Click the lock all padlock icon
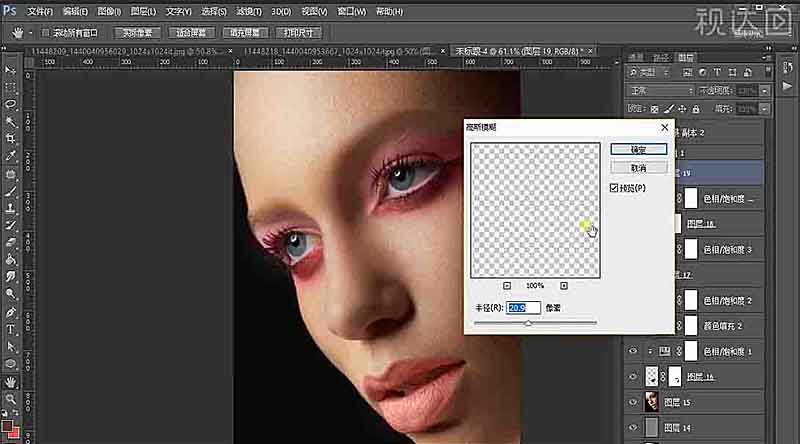The height and width of the screenshot is (444, 800). (x=695, y=109)
